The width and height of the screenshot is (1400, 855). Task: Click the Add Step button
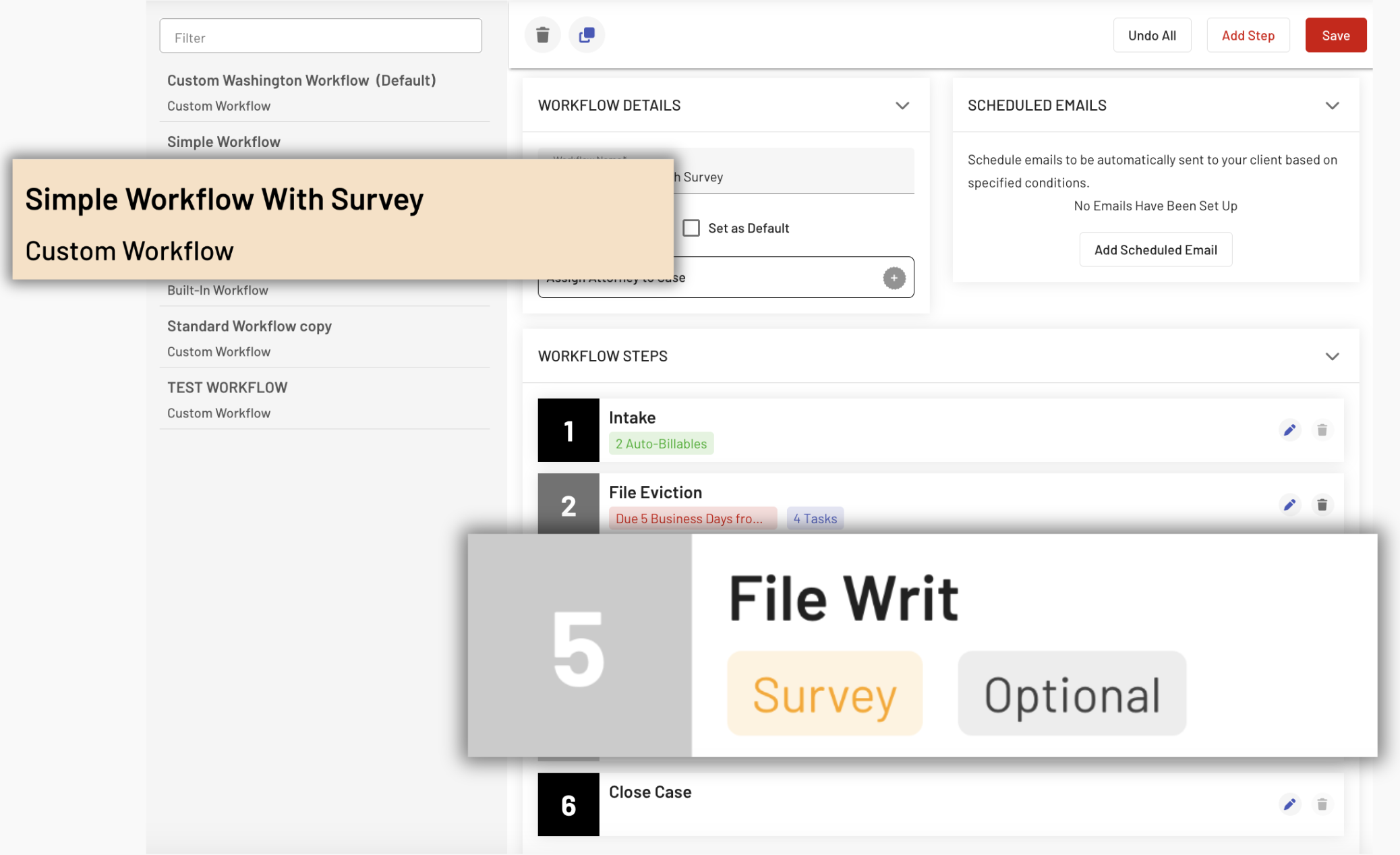click(1248, 36)
